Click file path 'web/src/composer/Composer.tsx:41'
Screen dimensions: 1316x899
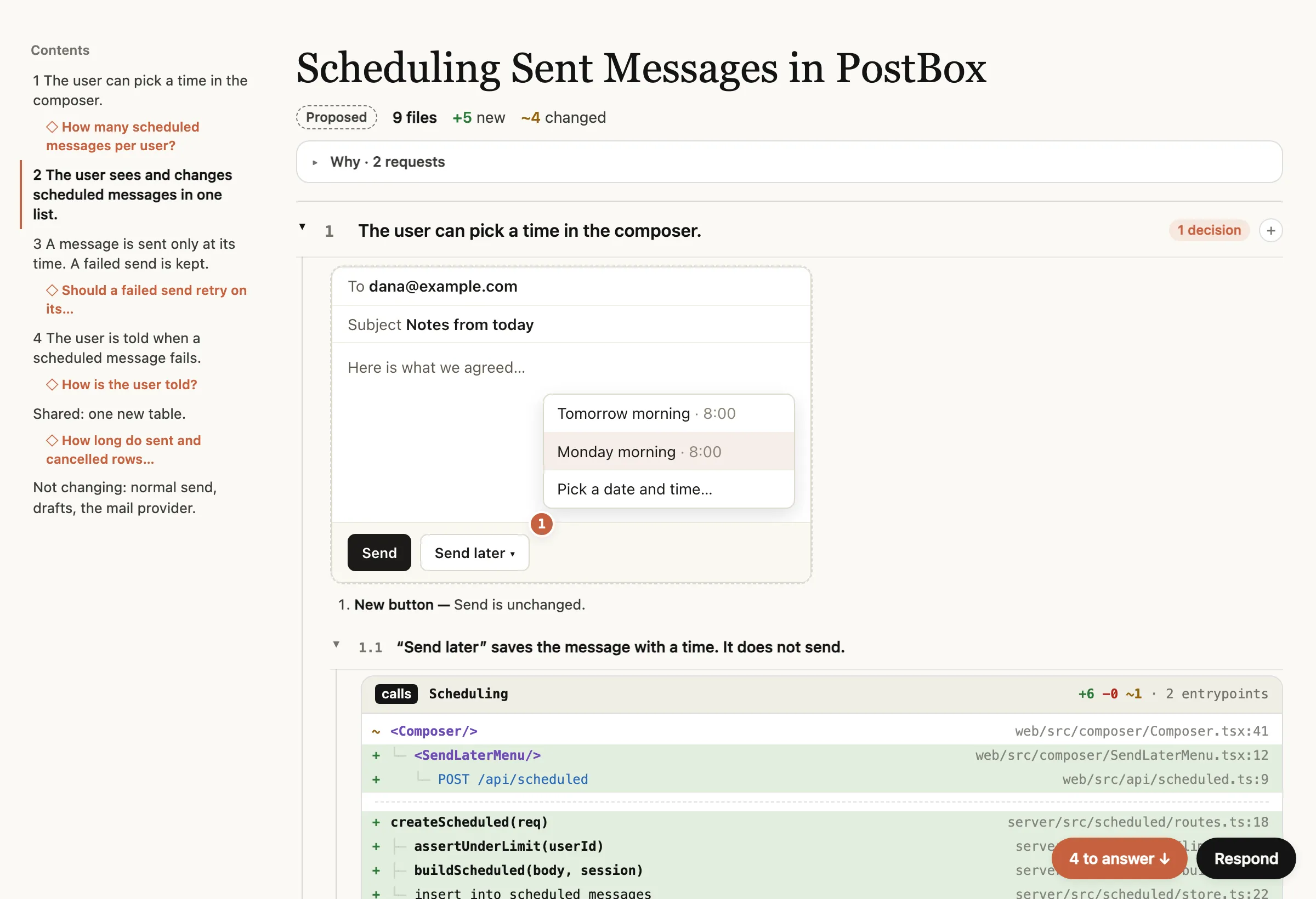(x=1142, y=731)
